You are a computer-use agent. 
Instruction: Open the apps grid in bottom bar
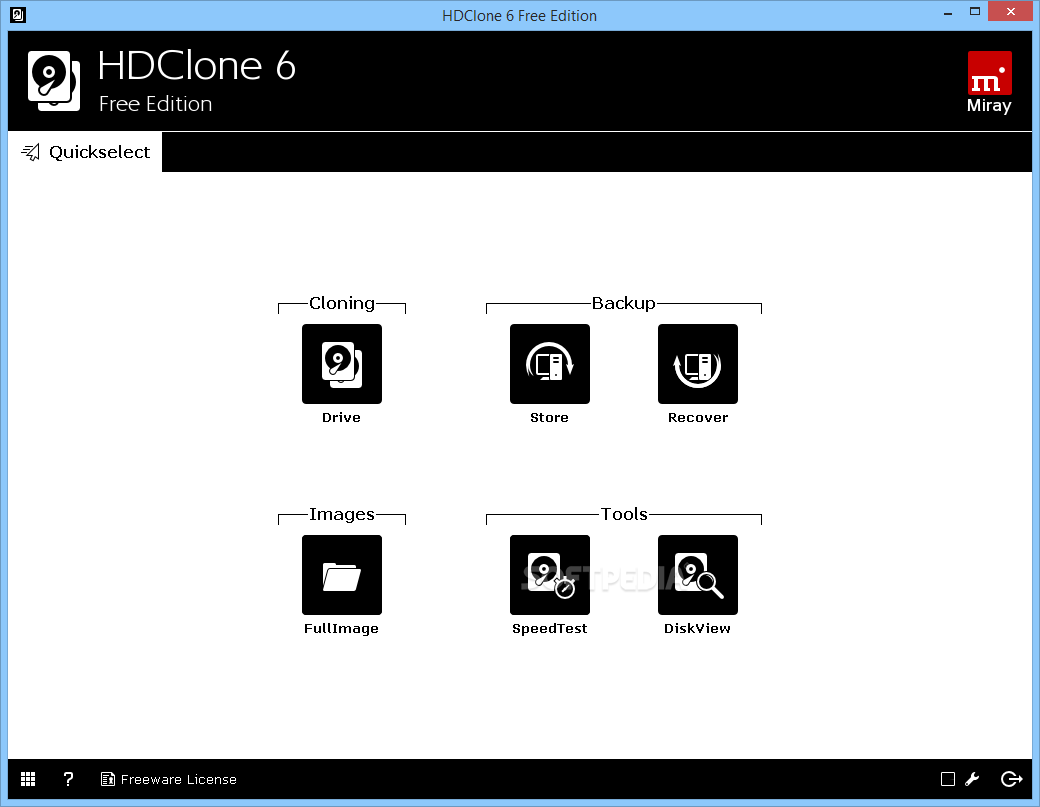click(x=28, y=779)
